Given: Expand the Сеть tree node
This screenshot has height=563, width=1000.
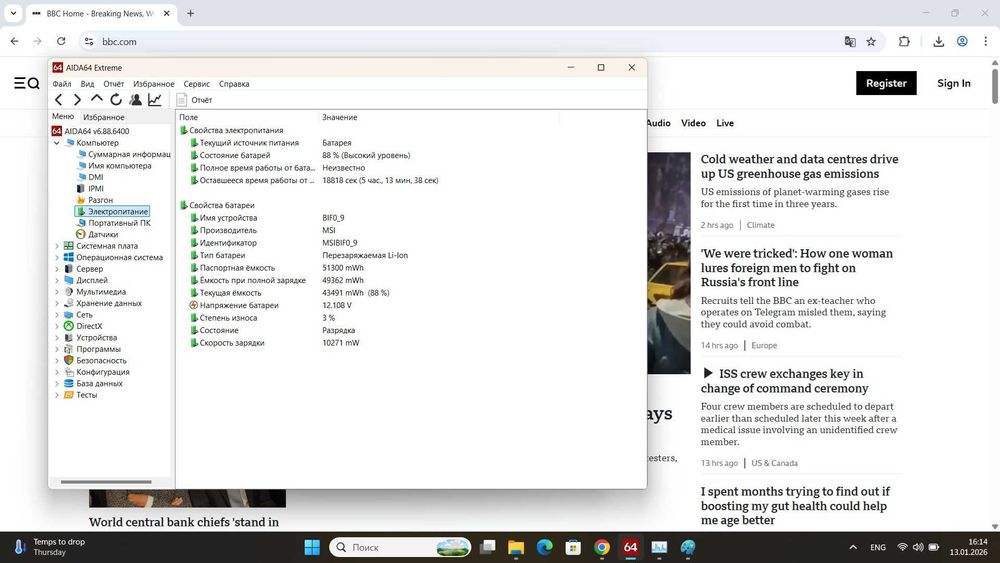Looking at the screenshot, I should [x=57, y=315].
